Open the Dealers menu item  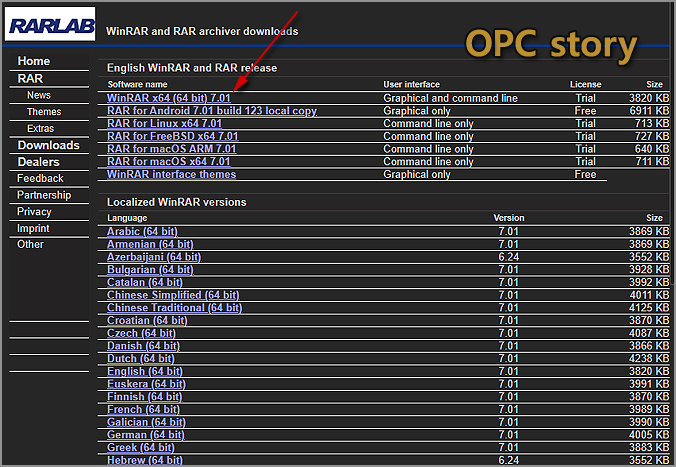point(38,162)
